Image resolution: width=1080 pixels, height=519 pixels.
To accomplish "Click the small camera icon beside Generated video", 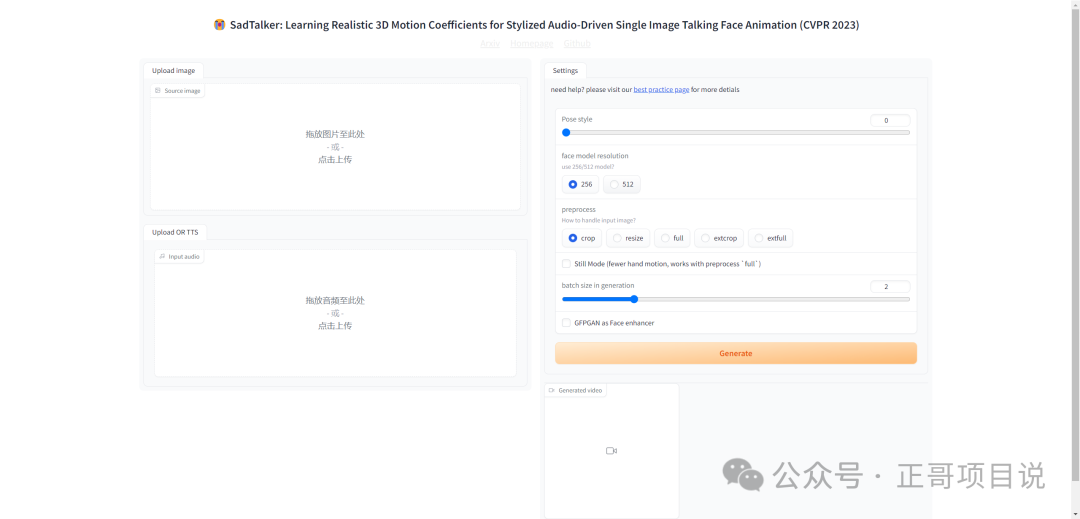I will pyautogui.click(x=552, y=391).
